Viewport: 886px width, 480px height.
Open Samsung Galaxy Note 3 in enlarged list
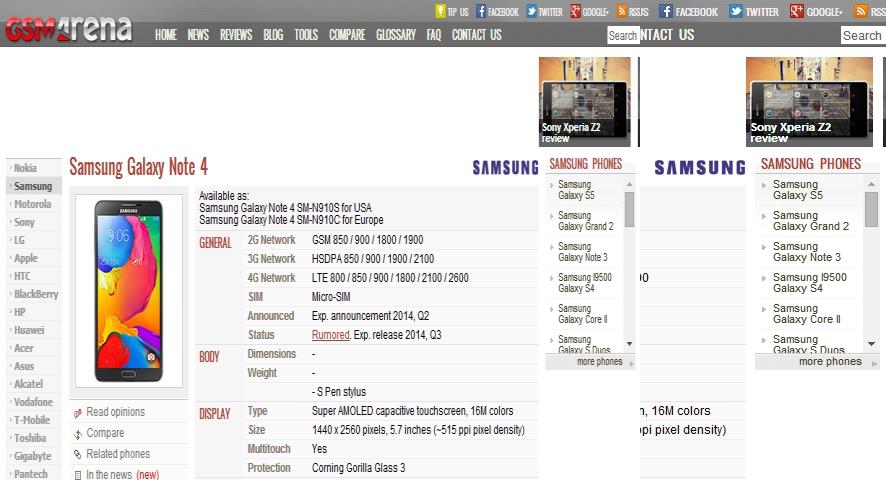pyautogui.click(x=807, y=252)
